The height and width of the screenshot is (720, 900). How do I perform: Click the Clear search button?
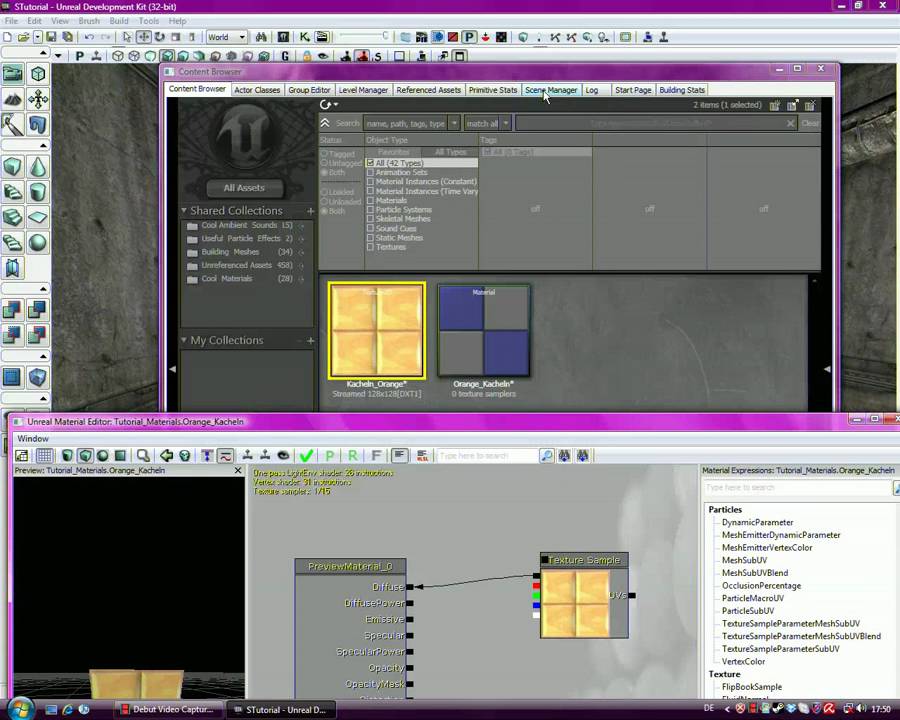point(810,123)
